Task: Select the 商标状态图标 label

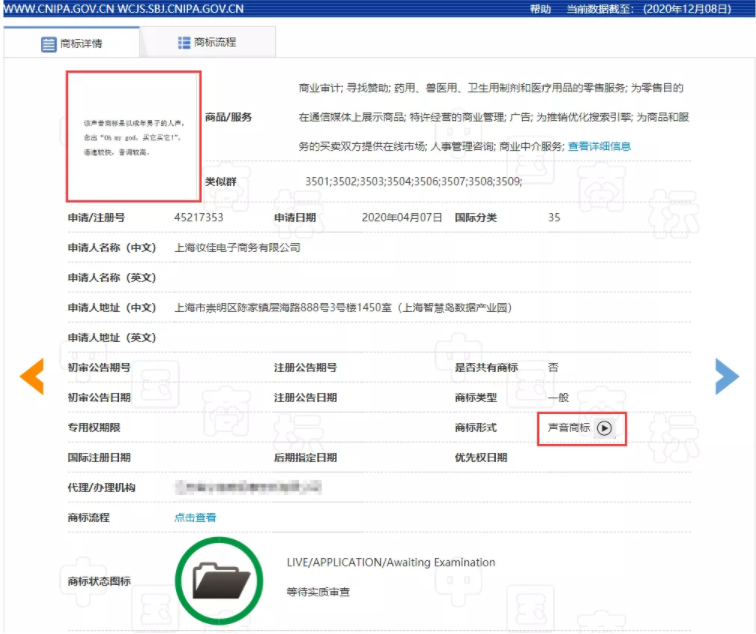Action: point(99,581)
